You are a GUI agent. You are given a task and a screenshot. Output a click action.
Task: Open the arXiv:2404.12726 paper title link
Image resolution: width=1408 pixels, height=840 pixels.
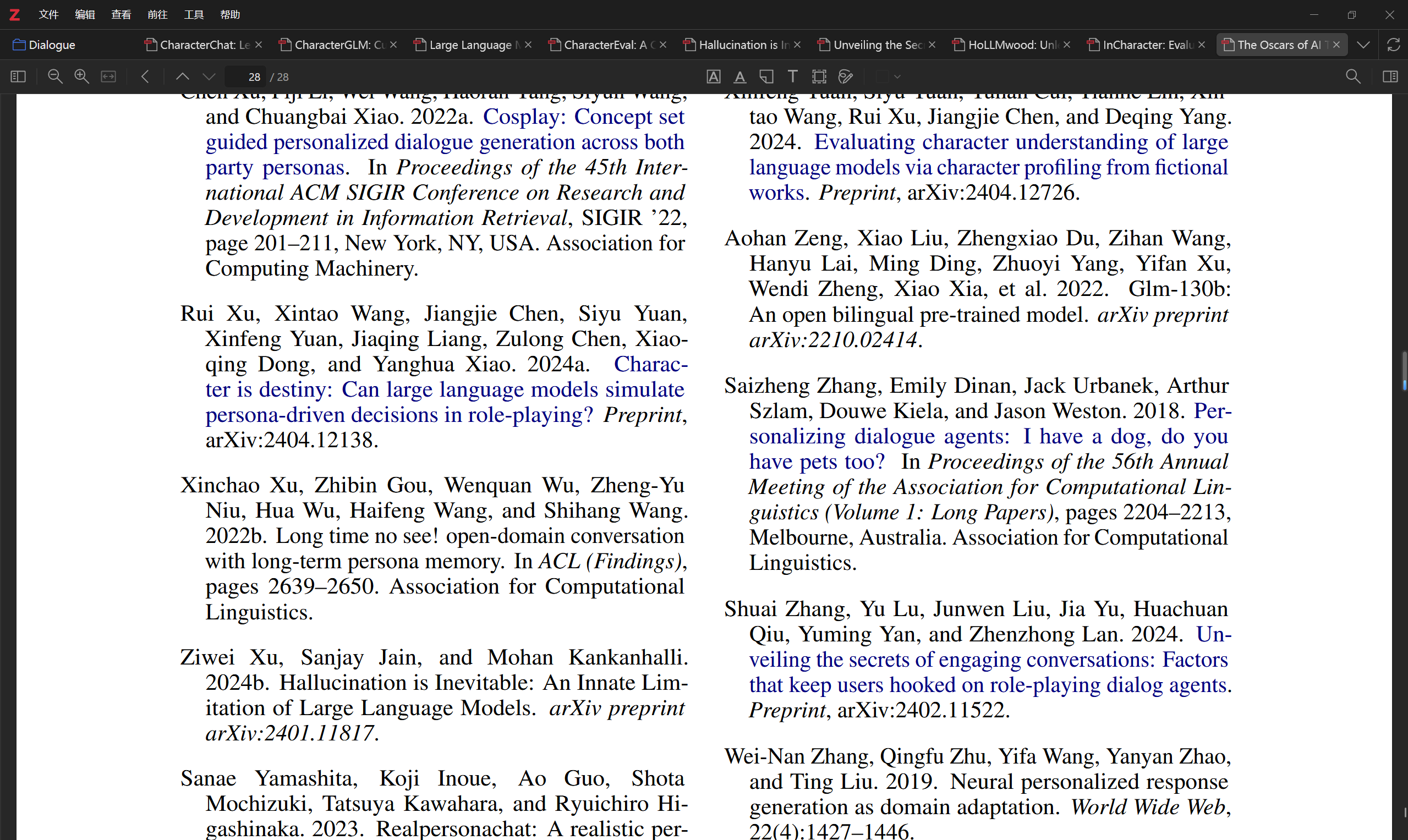[x=988, y=167]
